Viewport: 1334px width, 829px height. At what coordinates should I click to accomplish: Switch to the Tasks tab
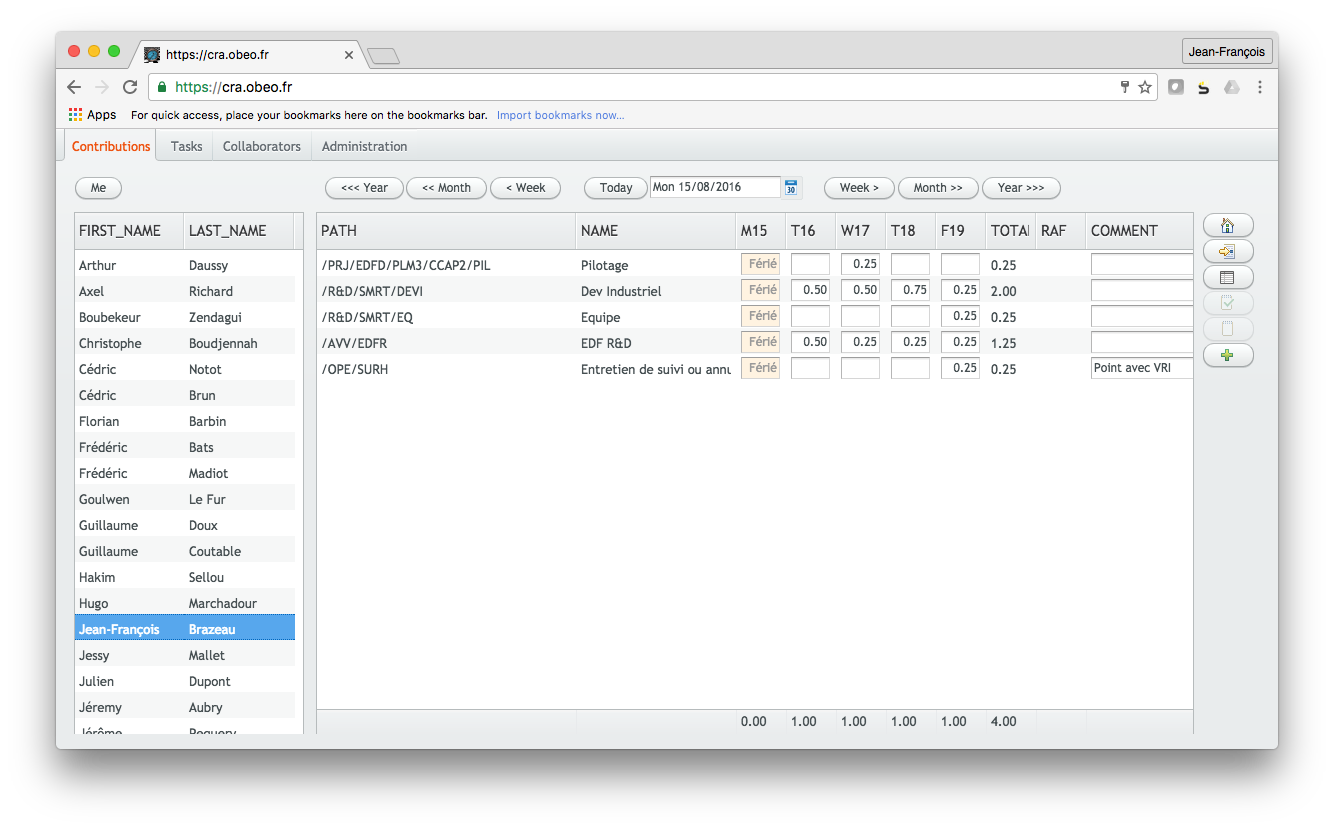coord(186,146)
